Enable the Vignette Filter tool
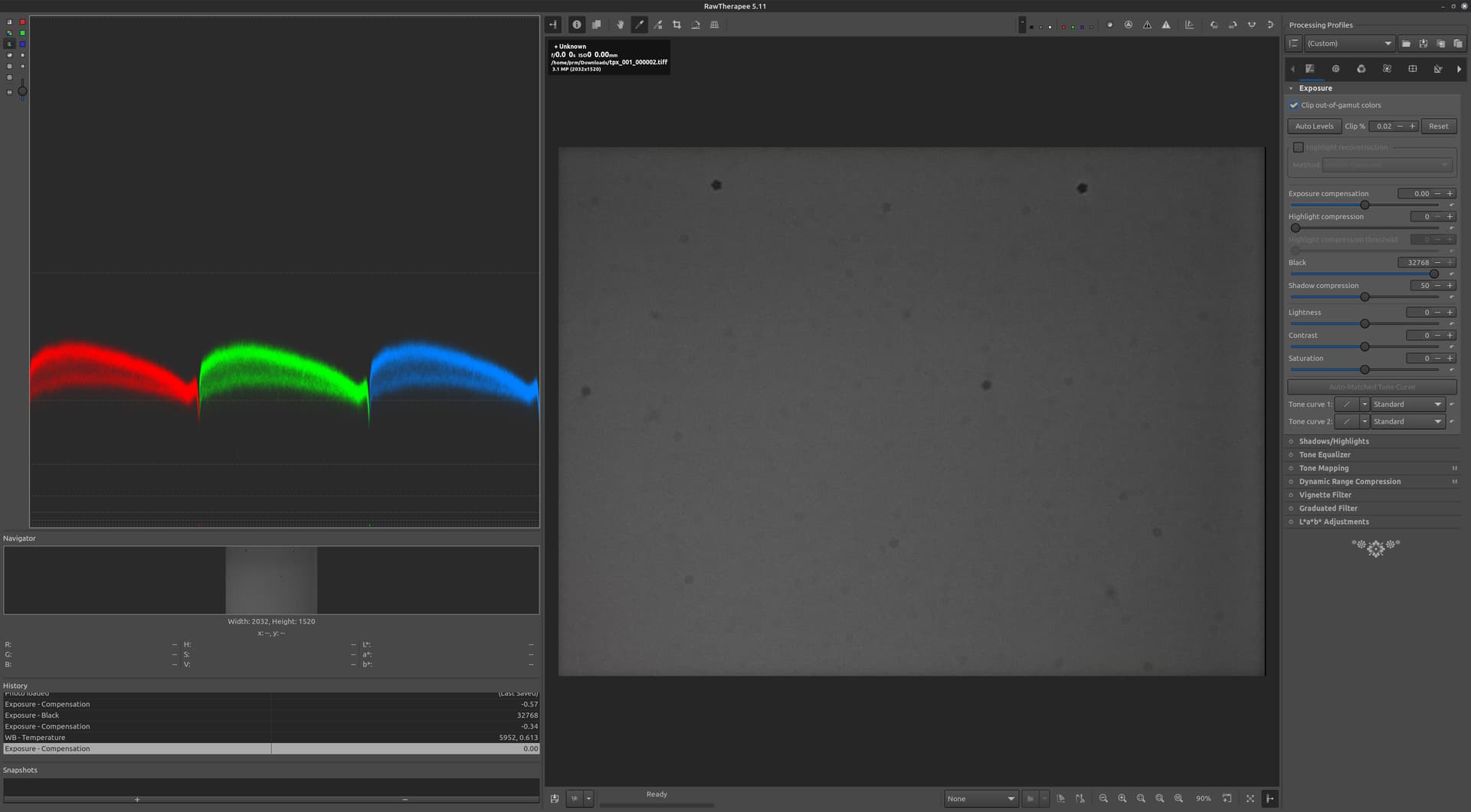The height and width of the screenshot is (812, 1471). (1291, 495)
